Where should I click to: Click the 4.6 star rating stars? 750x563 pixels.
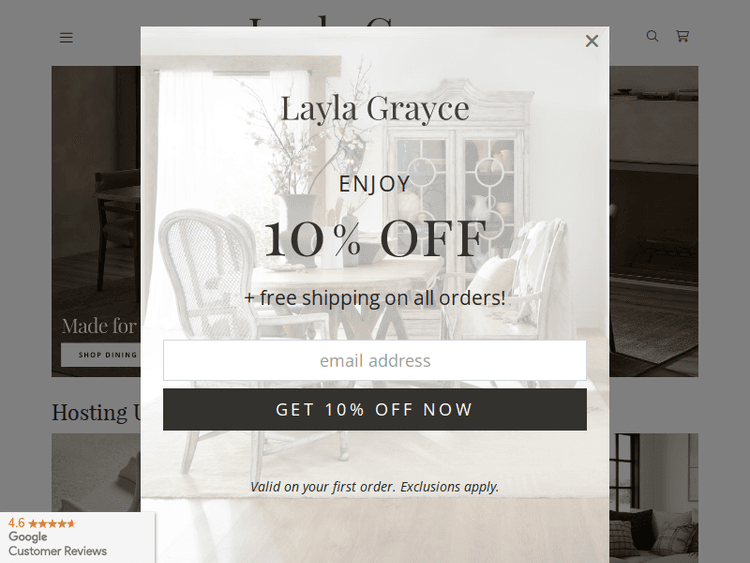52,523
